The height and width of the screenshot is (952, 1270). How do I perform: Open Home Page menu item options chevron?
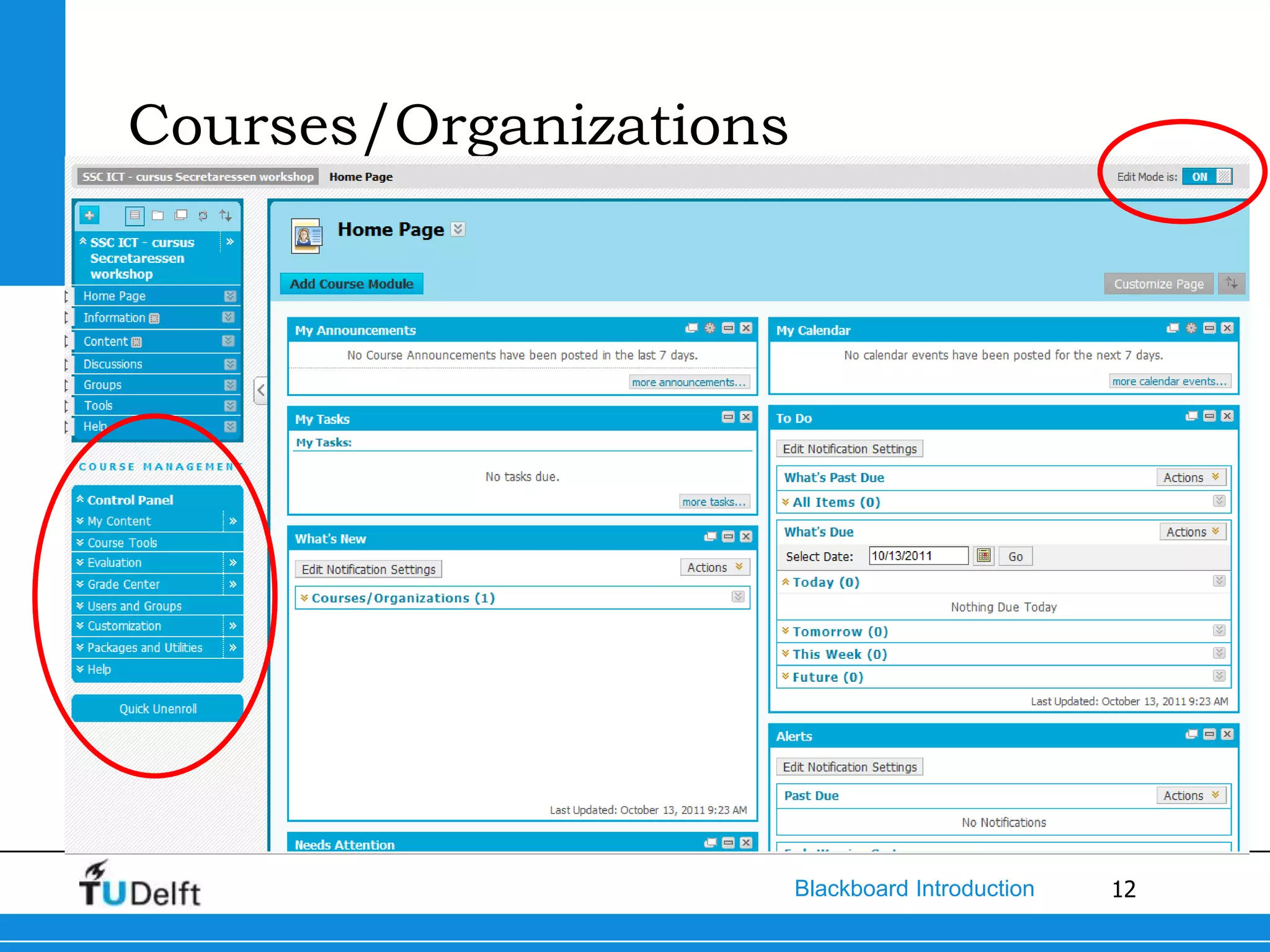pyautogui.click(x=230, y=296)
